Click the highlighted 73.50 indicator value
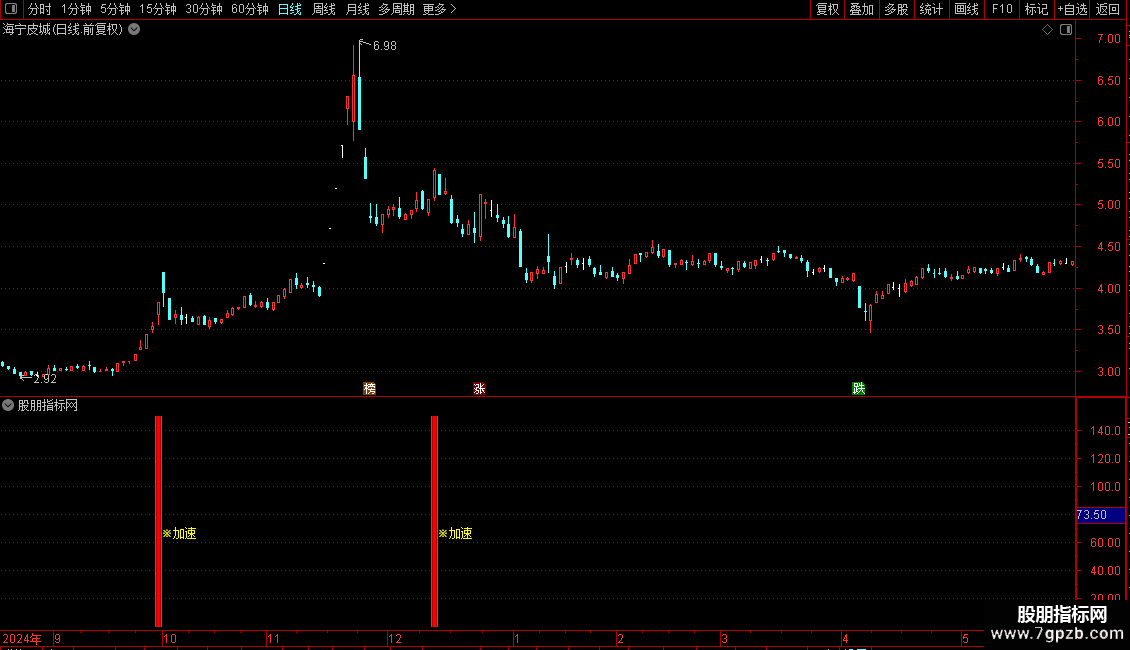Viewport: 1130px width, 650px height. pyautogui.click(x=1100, y=515)
